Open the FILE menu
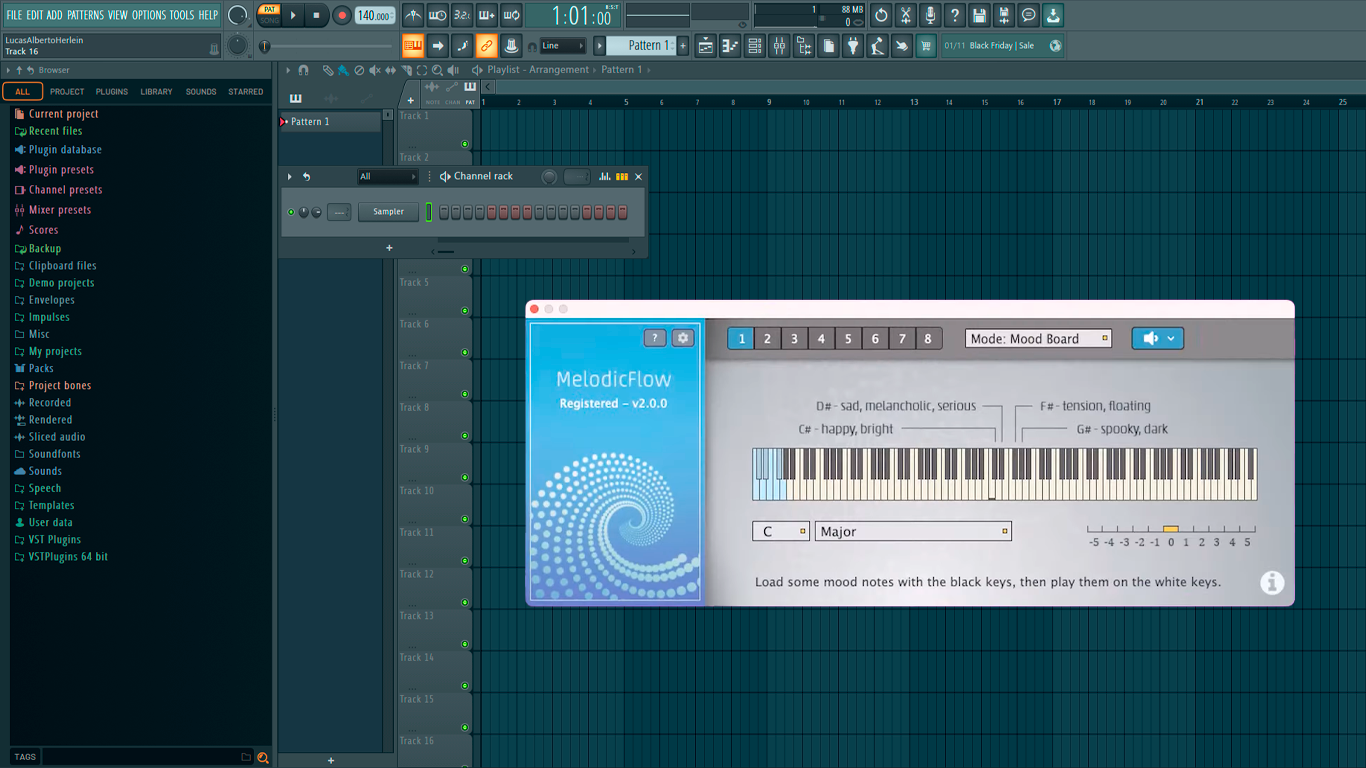This screenshot has width=1366, height=768. [14, 15]
